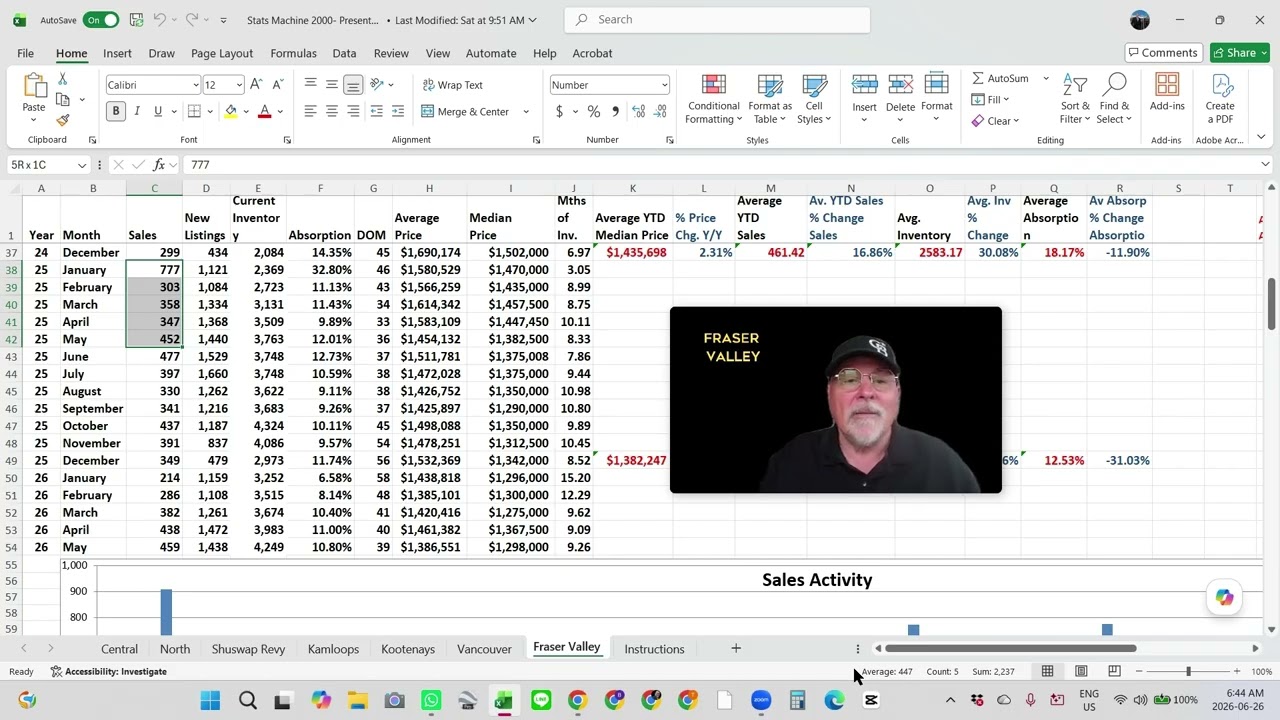Expand the Merge & Center dropdown arrow
The image size is (1280, 720).
(526, 112)
